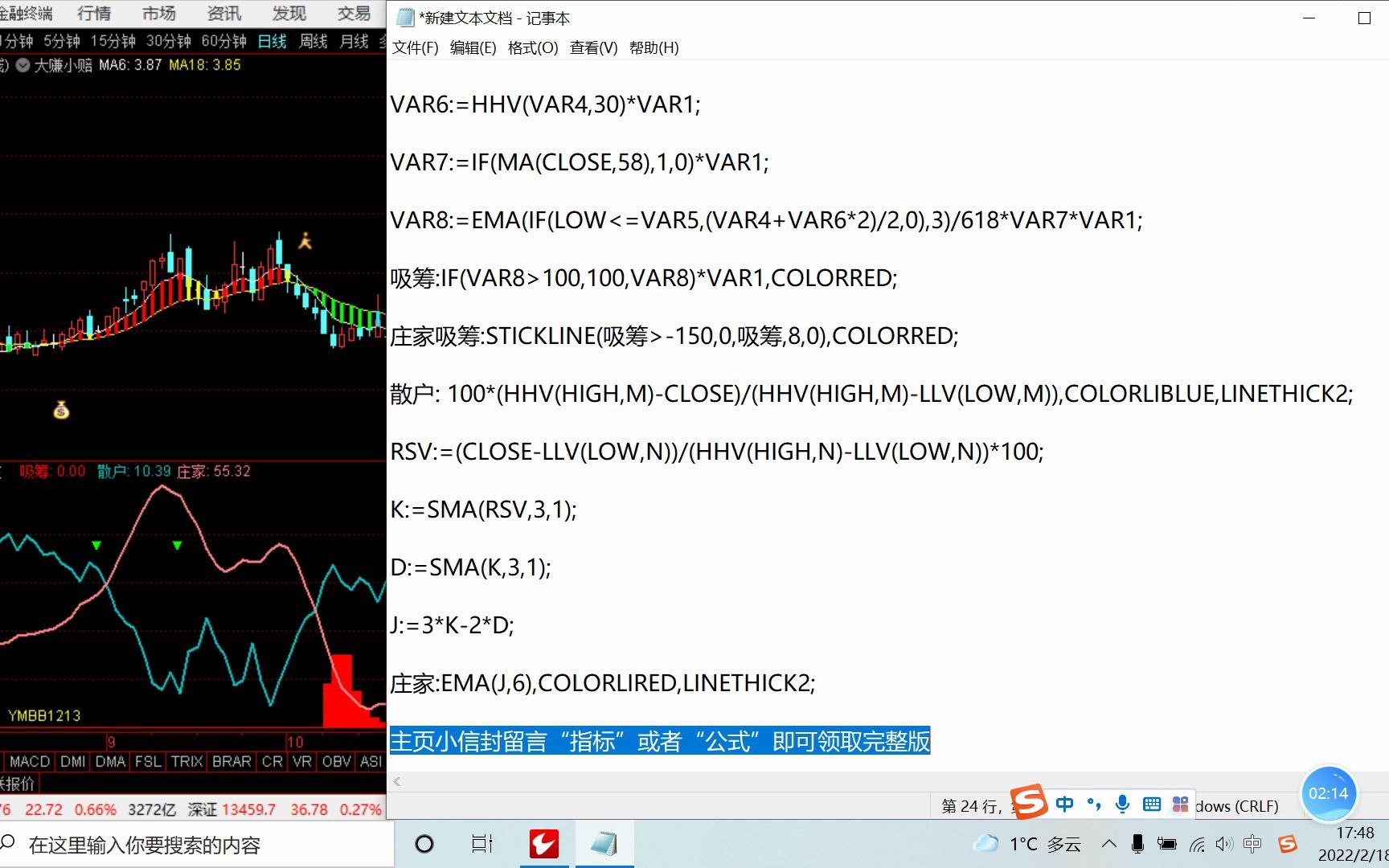The width and height of the screenshot is (1389, 868).
Task: Click the Sogou input method logo
Action: pos(1029,801)
